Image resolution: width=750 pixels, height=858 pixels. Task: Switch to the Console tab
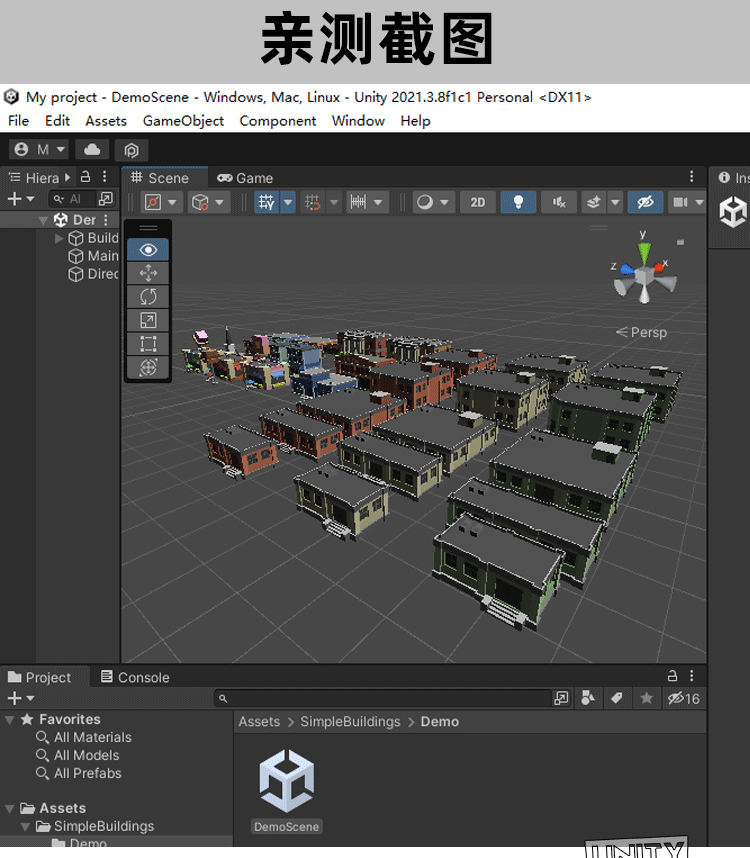[135, 677]
